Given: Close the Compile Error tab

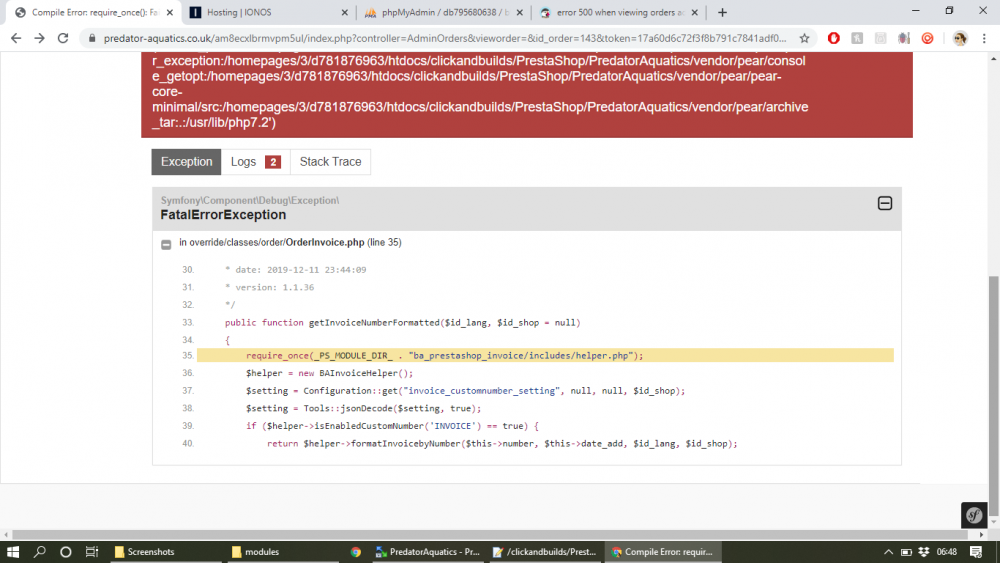Looking at the screenshot, I should point(170,12).
